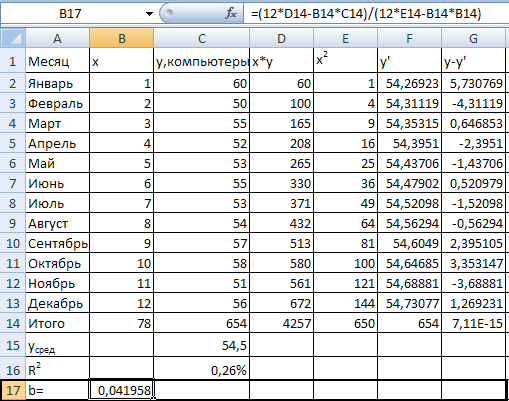The height and width of the screenshot is (401, 509).
Task: Click the total 4257 cell
Action: [x=282, y=323]
